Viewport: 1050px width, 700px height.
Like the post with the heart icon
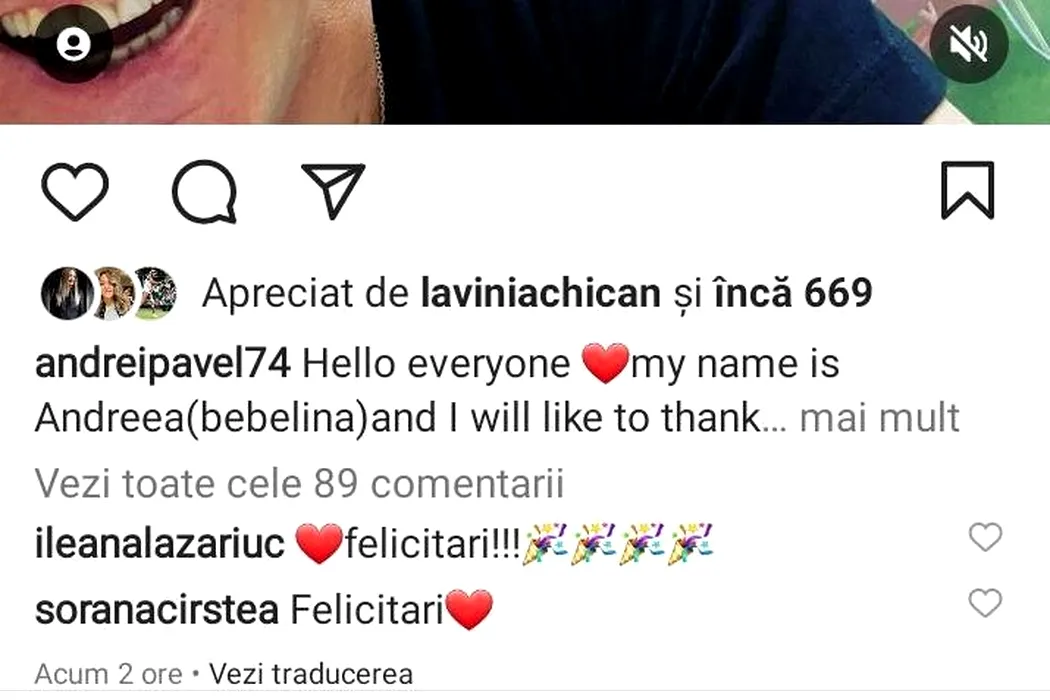[x=74, y=191]
